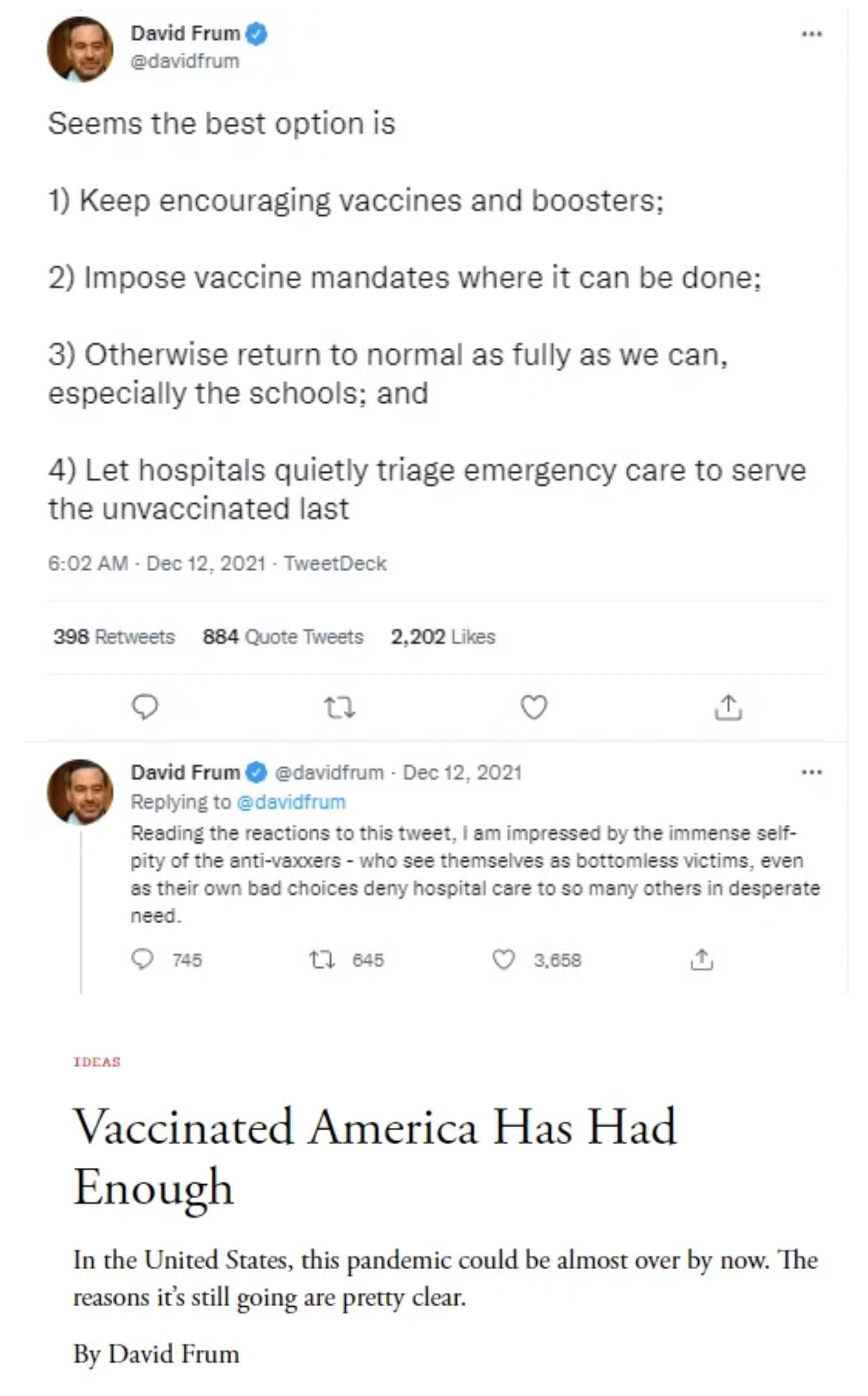868x1396 pixels.
Task: Open the 2,202 Likes list
Action: click(443, 637)
